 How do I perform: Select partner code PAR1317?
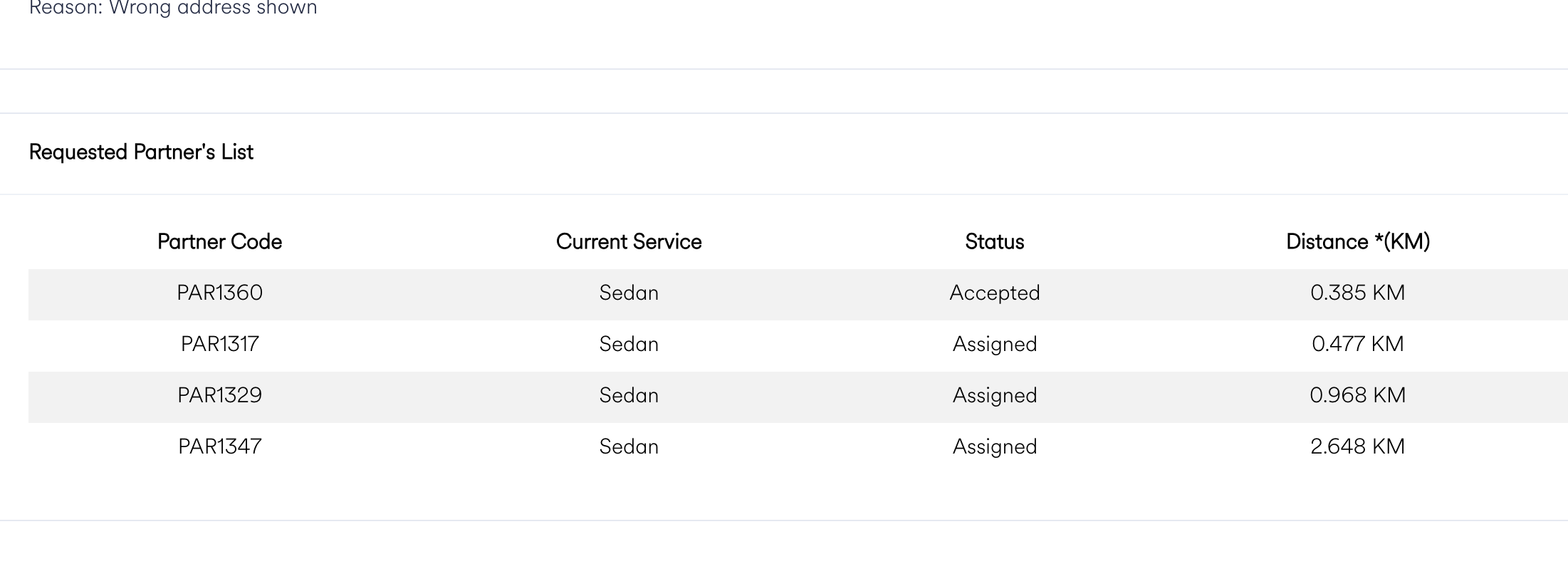(x=219, y=345)
